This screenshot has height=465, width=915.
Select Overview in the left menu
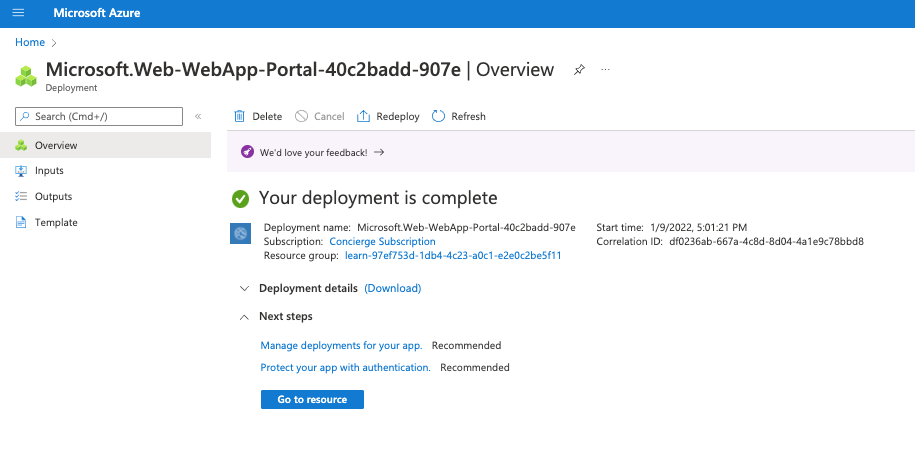click(x=56, y=145)
